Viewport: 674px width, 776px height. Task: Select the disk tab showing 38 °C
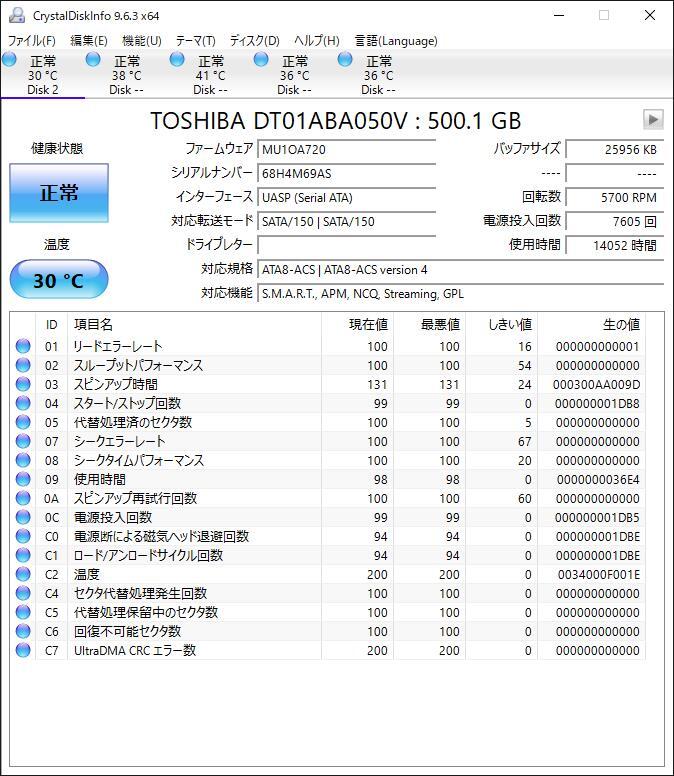127,75
